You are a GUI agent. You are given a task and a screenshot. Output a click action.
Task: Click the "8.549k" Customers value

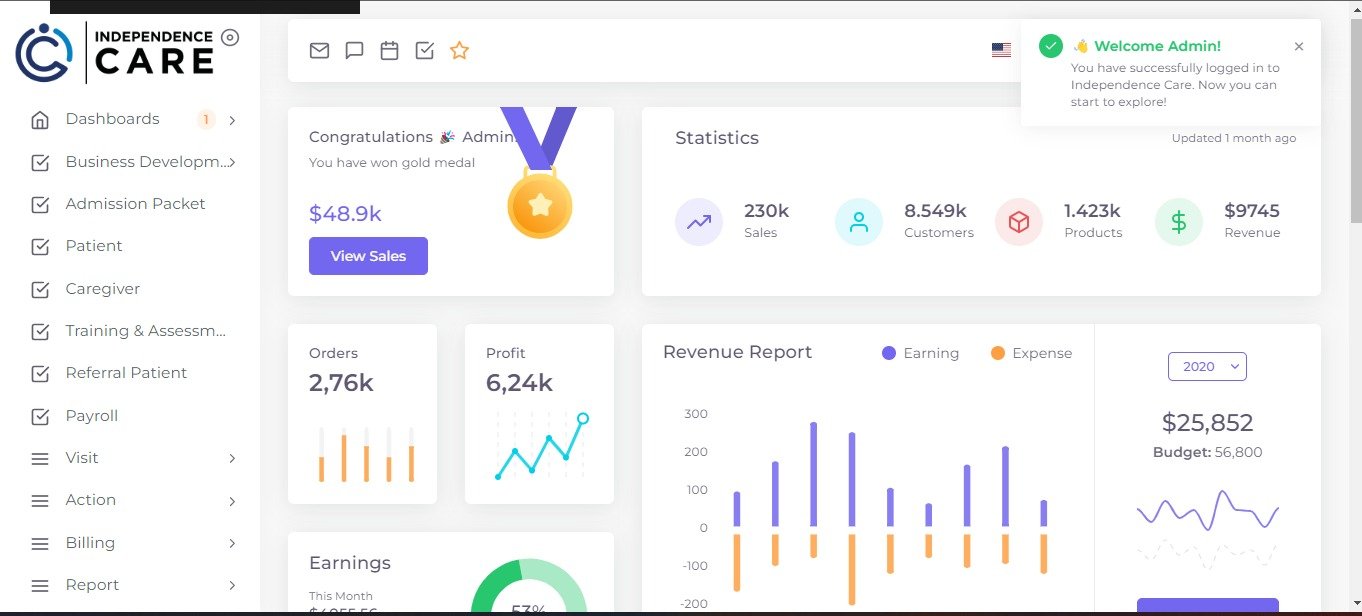coord(935,211)
